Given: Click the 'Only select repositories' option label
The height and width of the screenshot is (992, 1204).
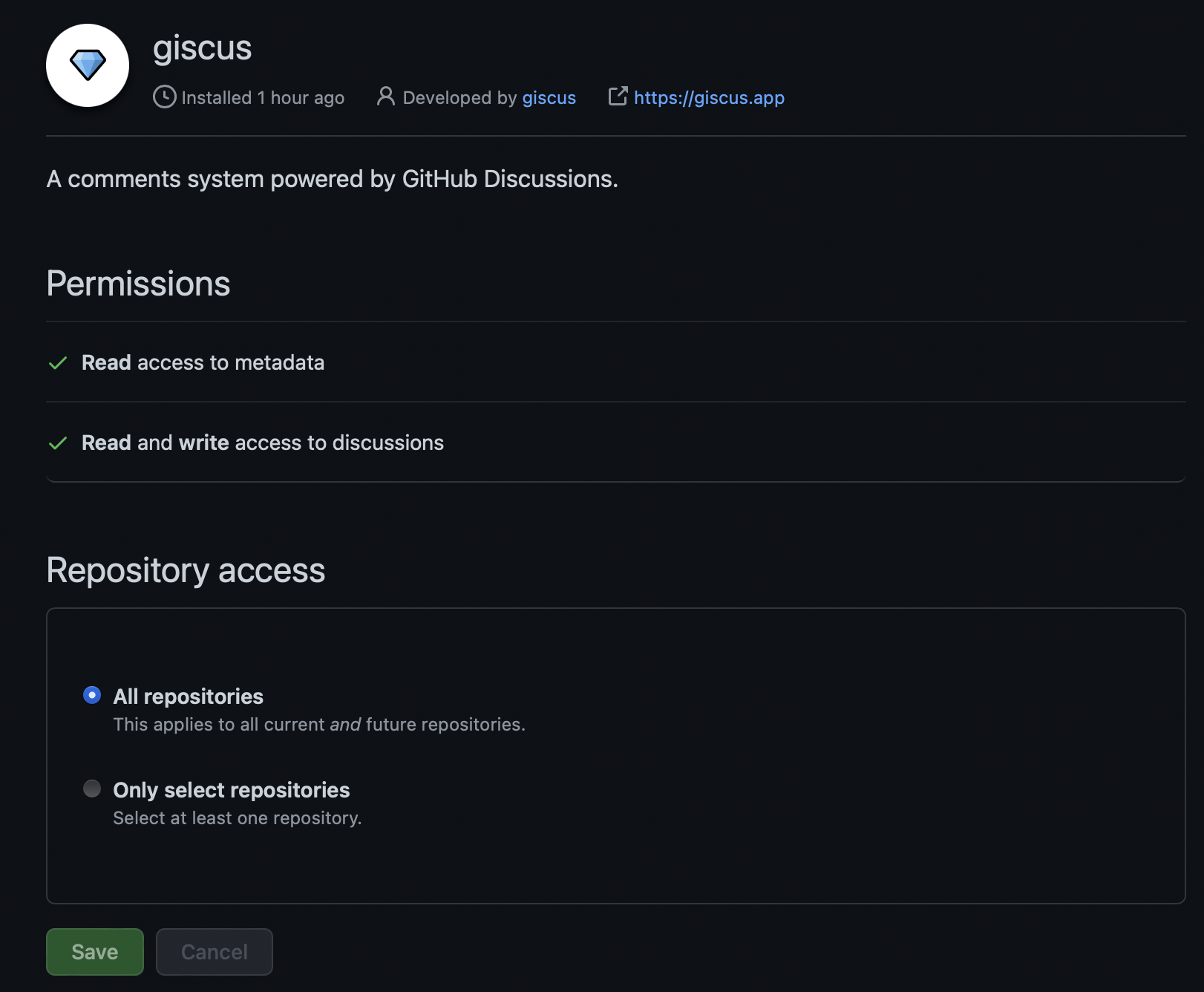Looking at the screenshot, I should point(232,790).
